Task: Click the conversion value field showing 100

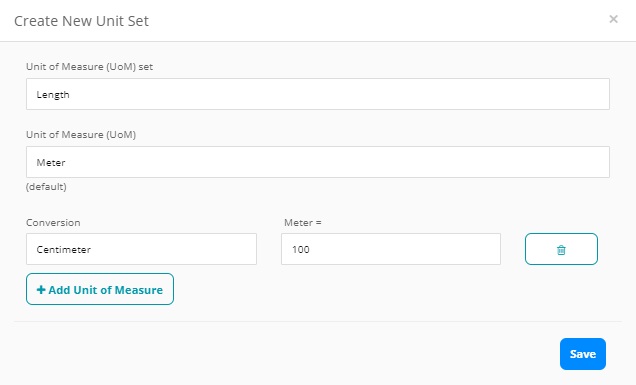Action: point(391,249)
